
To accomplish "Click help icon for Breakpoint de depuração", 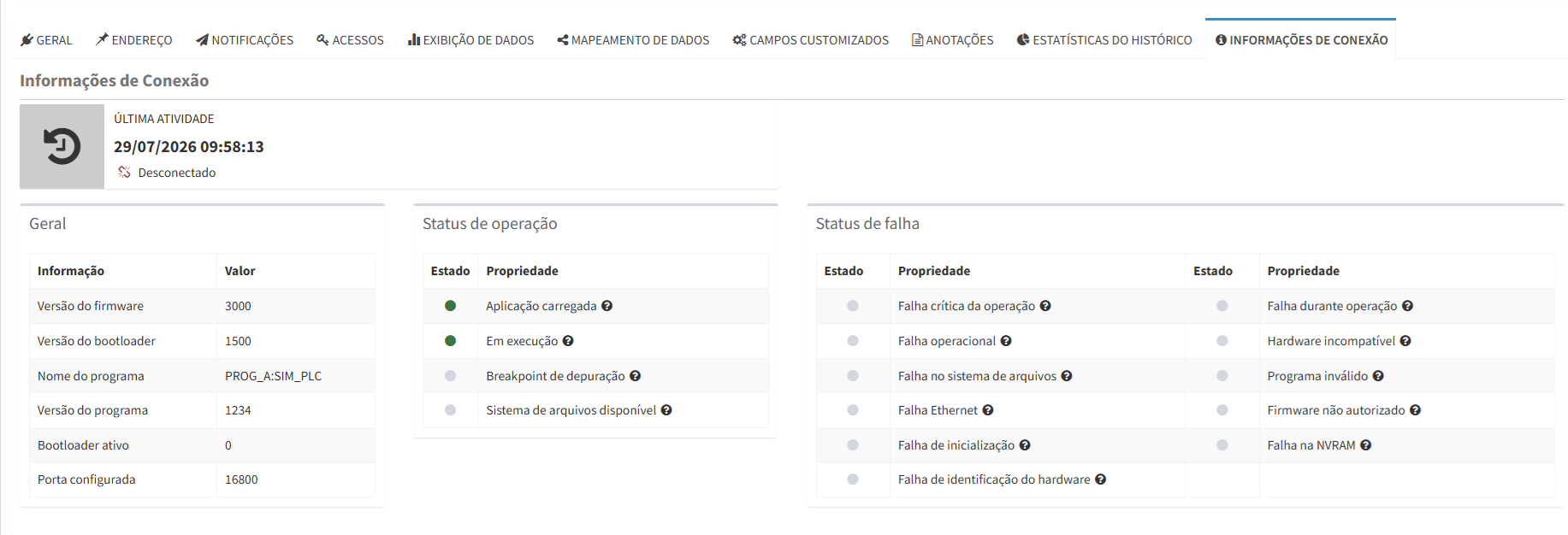I will (x=635, y=376).
